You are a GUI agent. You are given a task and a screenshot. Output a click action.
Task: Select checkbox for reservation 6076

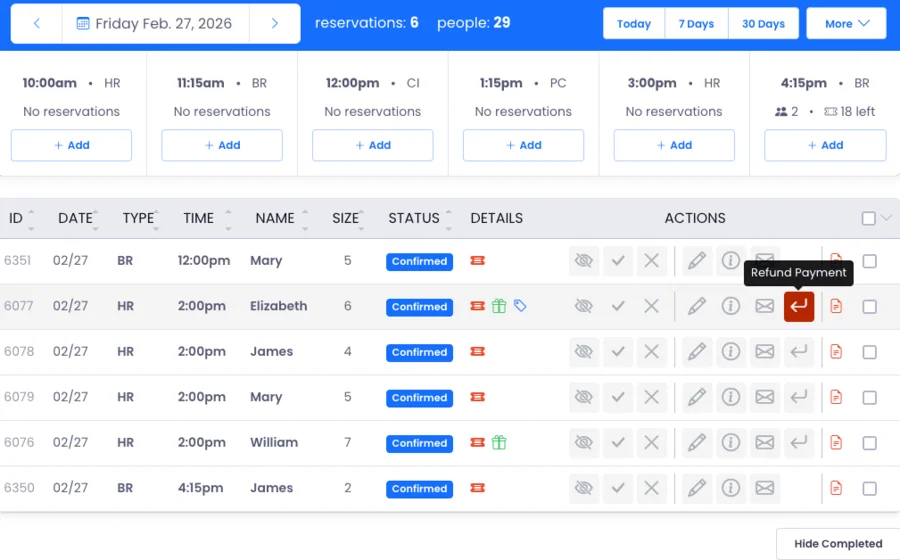(870, 443)
